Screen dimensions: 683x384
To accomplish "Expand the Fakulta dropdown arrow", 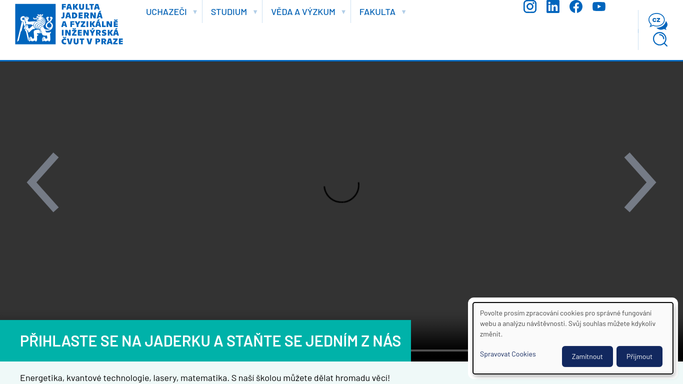I will point(403,12).
